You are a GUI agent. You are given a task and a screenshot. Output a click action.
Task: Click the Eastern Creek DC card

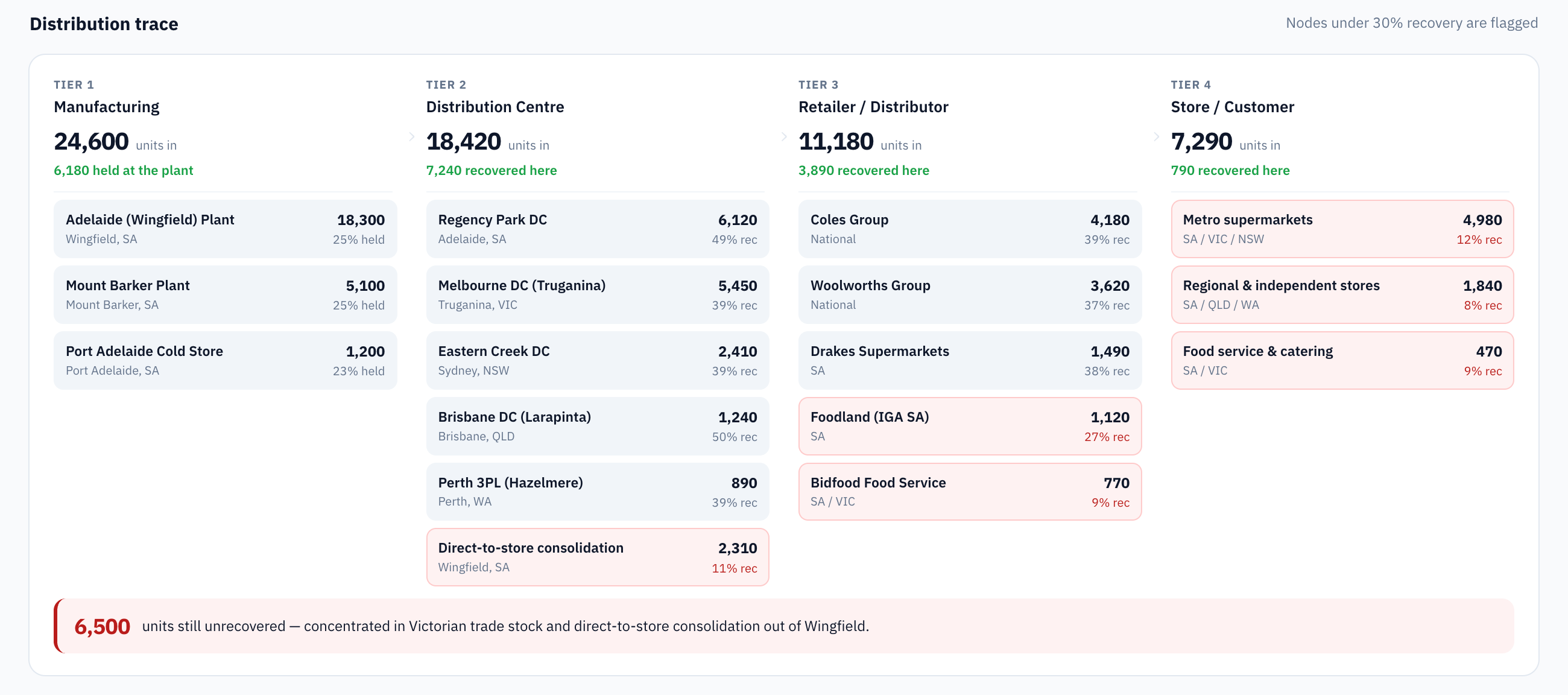[x=598, y=361]
